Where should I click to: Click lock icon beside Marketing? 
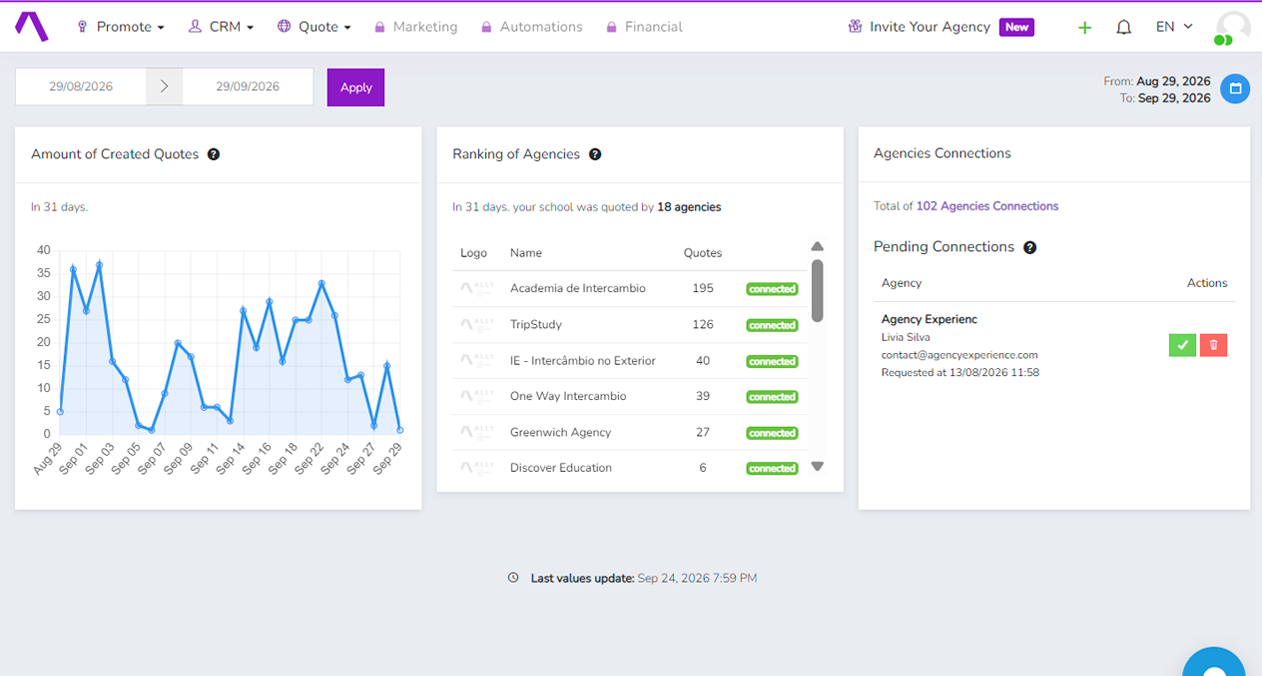coord(380,28)
